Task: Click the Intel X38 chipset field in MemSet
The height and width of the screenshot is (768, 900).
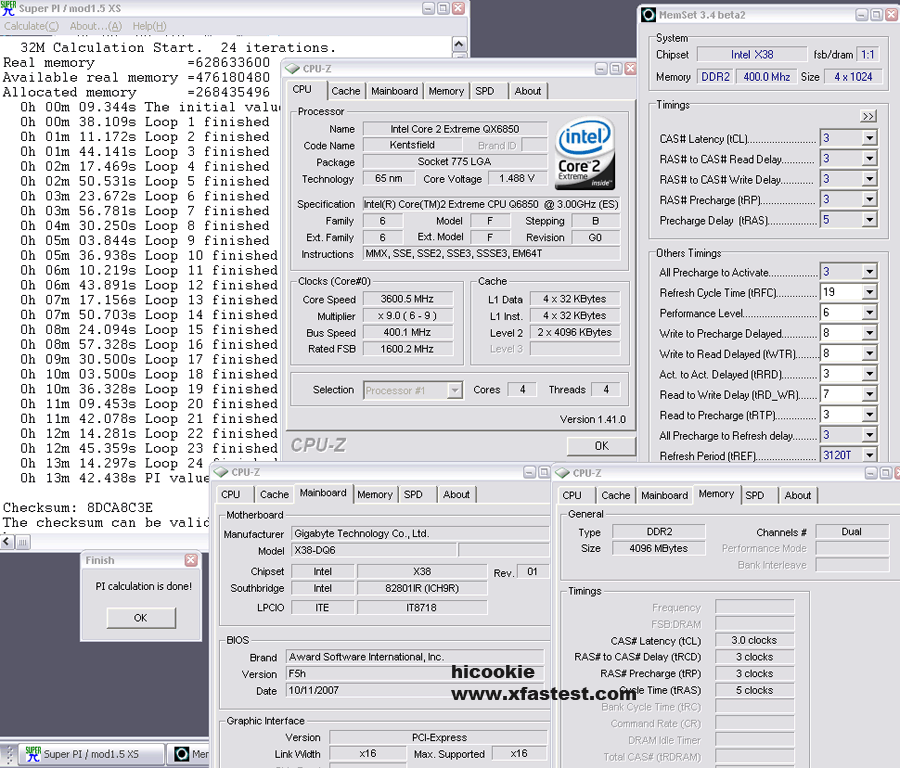Action: pyautogui.click(x=751, y=55)
